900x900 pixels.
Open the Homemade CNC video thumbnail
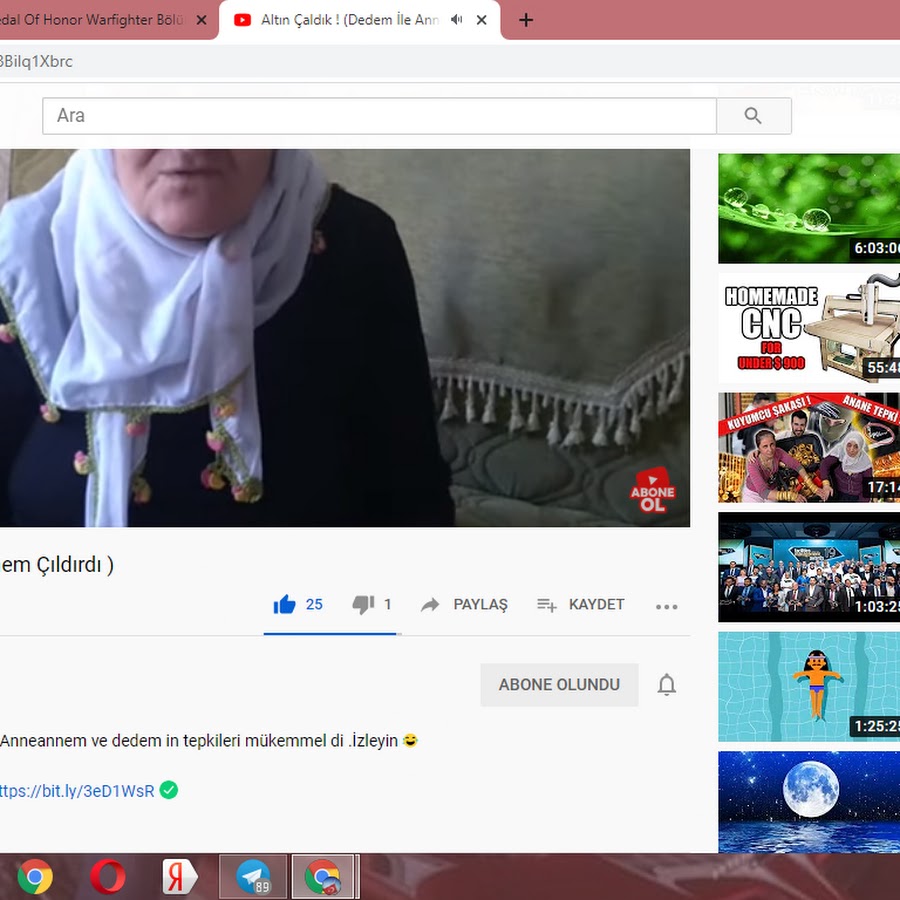[808, 328]
